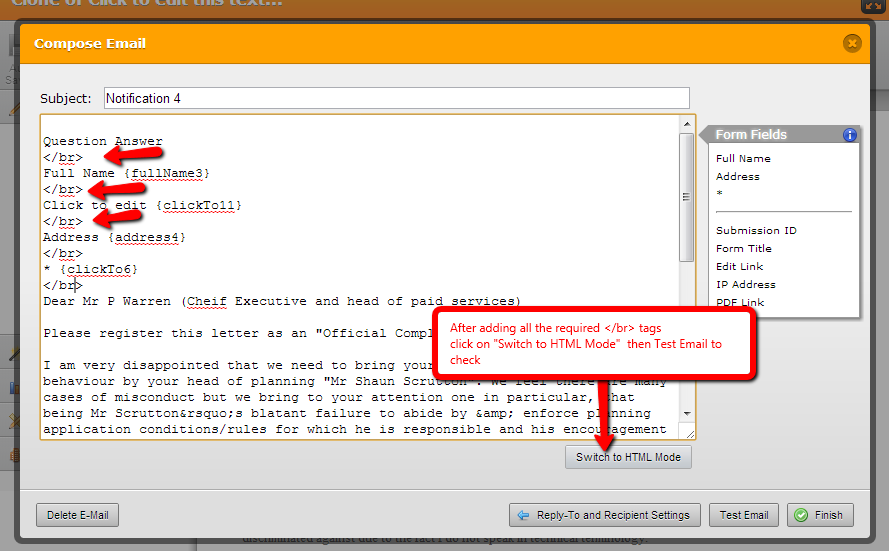Insert the Full Name form field
This screenshot has width=889, height=551.
[743, 158]
